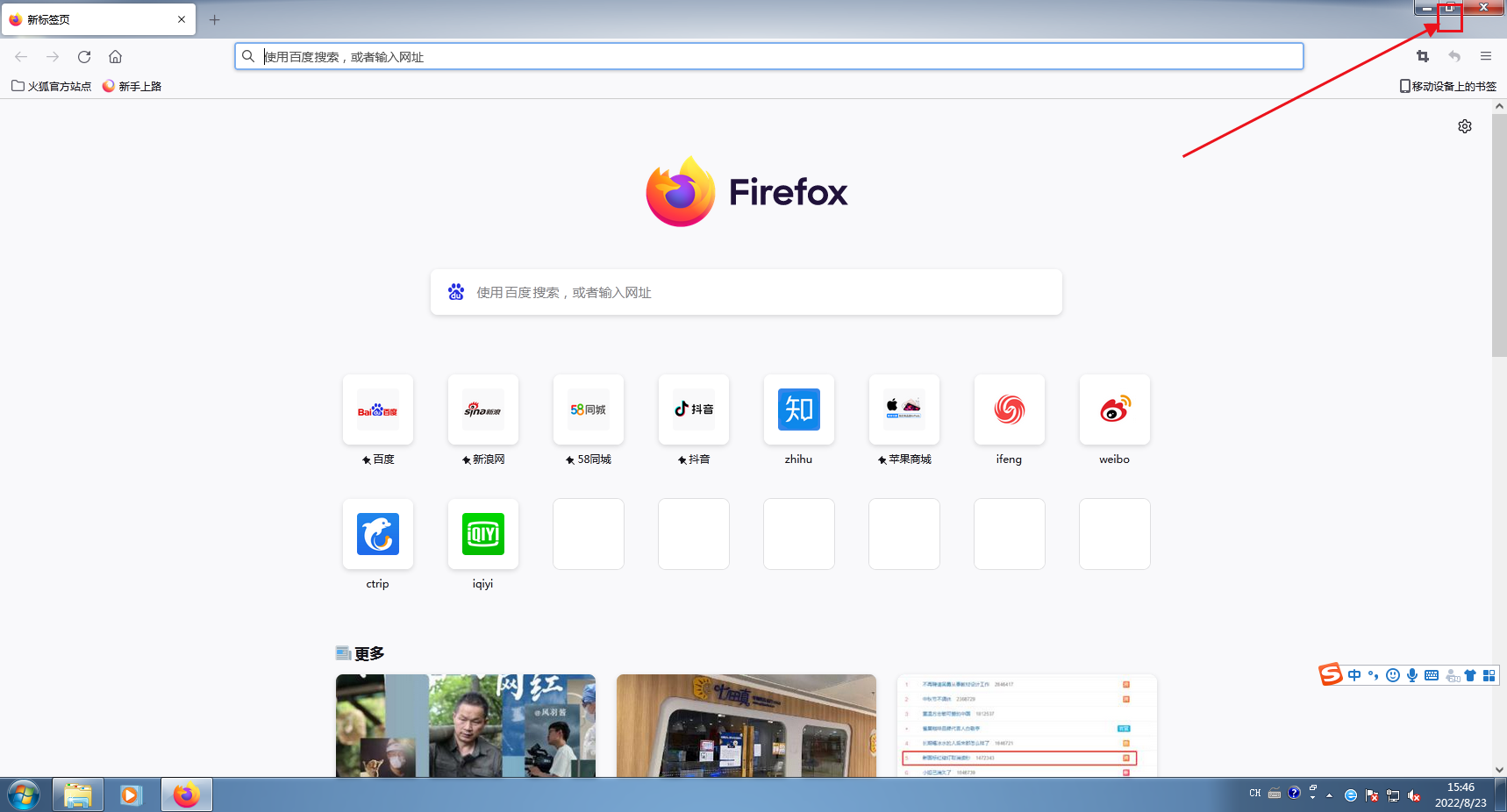The height and width of the screenshot is (812, 1507).
Task: Click the Firefox taskbar button
Action: tap(186, 795)
